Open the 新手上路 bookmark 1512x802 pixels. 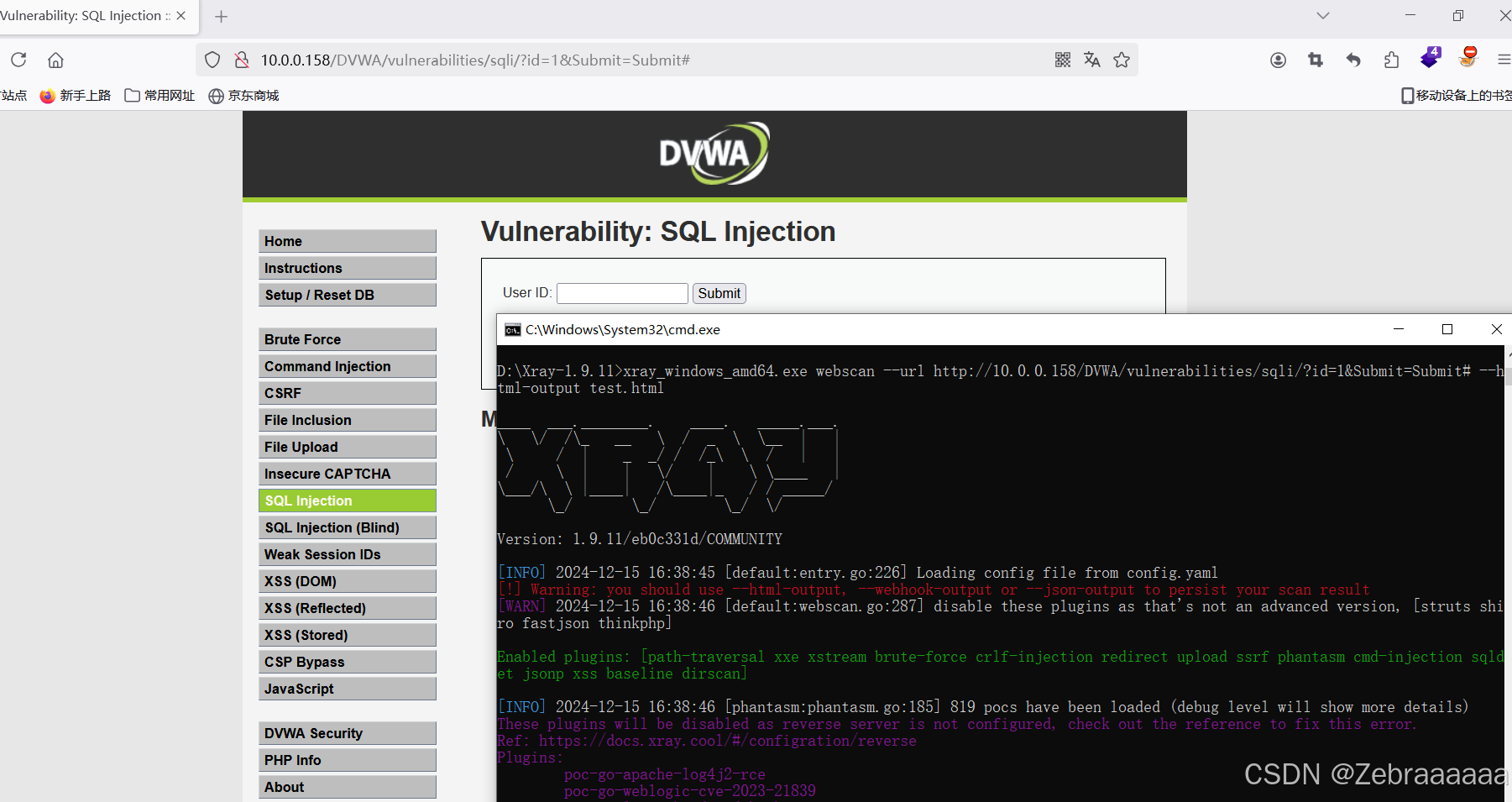[76, 96]
